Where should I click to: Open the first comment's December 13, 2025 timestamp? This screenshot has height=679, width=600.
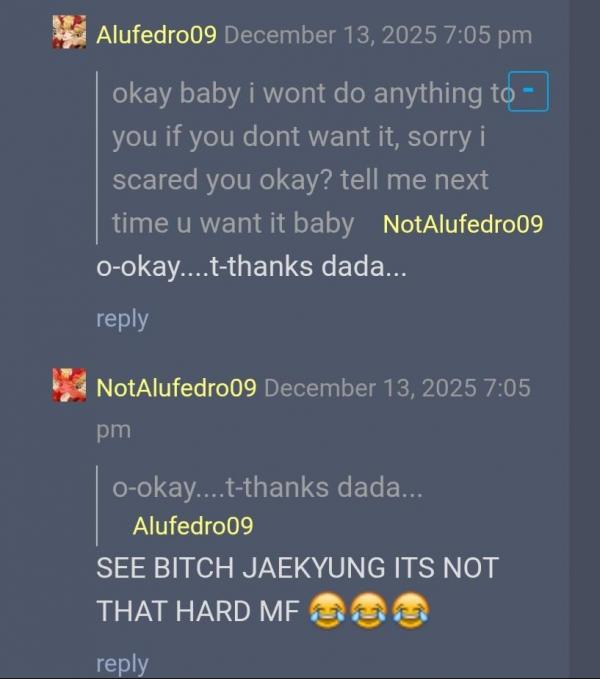[378, 35]
